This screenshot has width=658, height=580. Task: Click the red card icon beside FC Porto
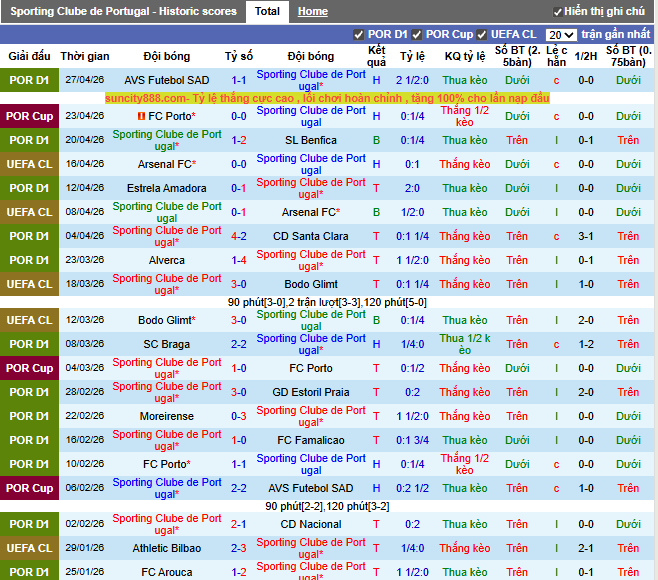pos(140,116)
